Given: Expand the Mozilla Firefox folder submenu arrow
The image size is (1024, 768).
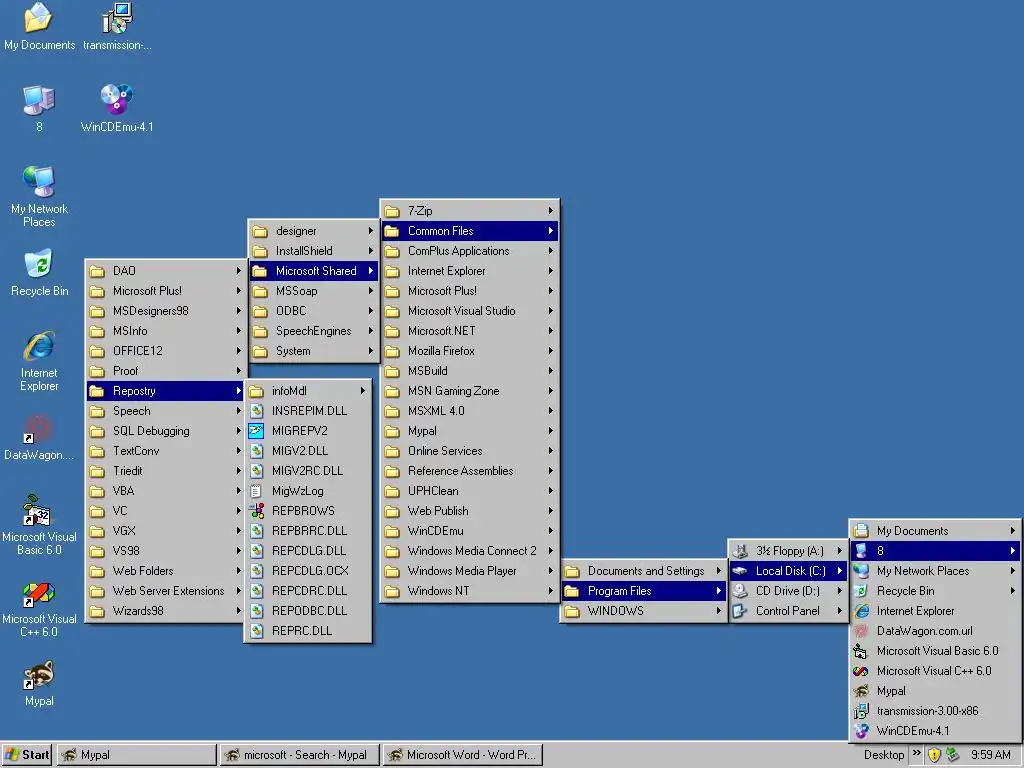Looking at the screenshot, I should click(551, 351).
